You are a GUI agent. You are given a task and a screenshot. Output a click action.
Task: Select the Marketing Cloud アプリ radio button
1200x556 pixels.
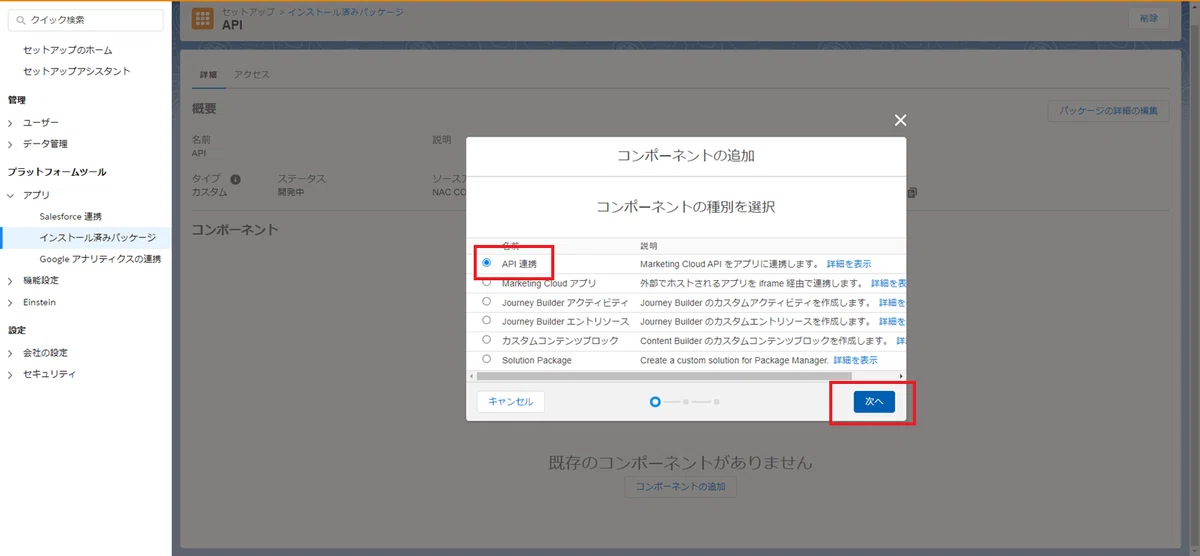point(486,282)
